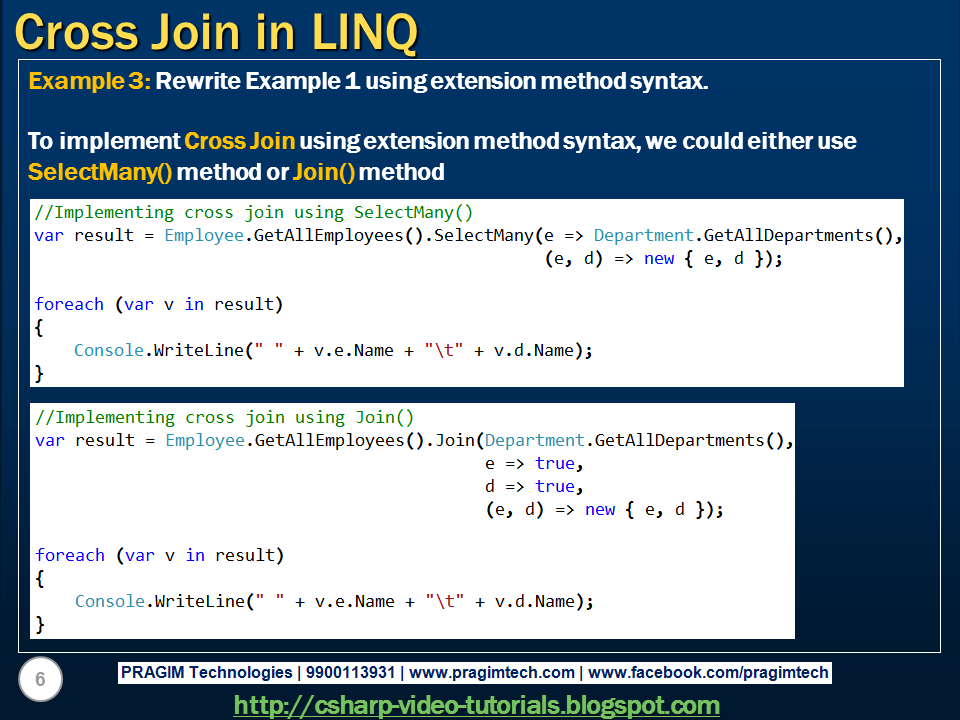Click phone number 9900113931 in footer
Screen dimensions: 960x720
[x=350, y=672]
